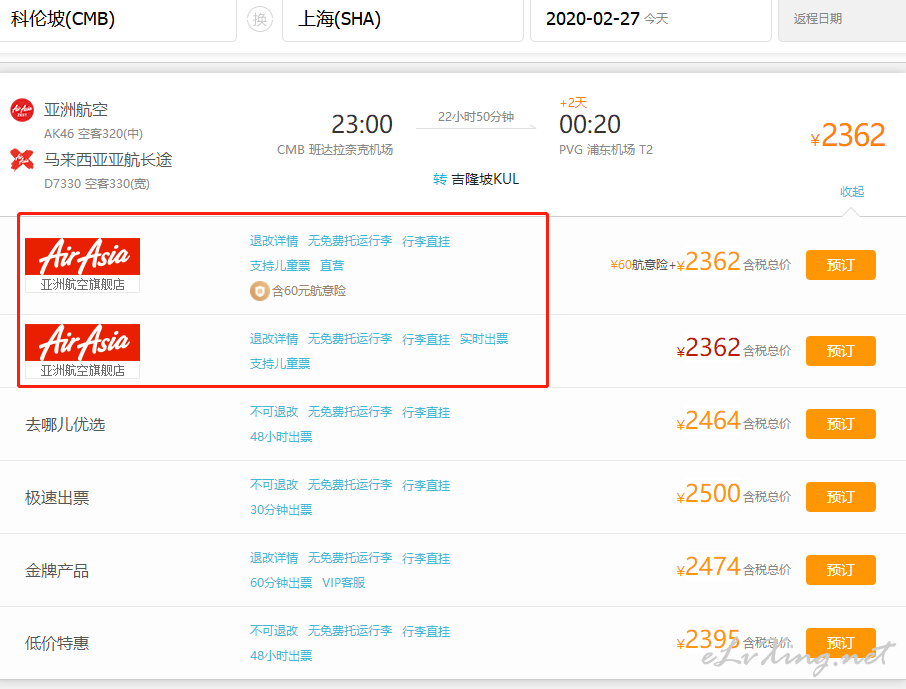Screen dimensions: 906x689
Task: Book the 极速出票 ¥2500 fare
Action: point(841,497)
